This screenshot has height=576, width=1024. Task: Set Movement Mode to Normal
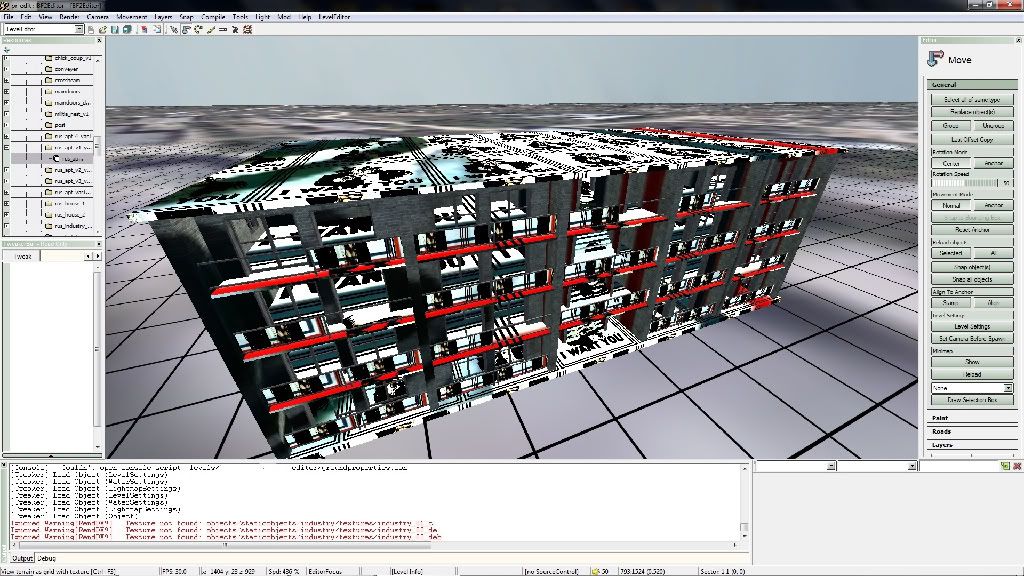[x=950, y=205]
